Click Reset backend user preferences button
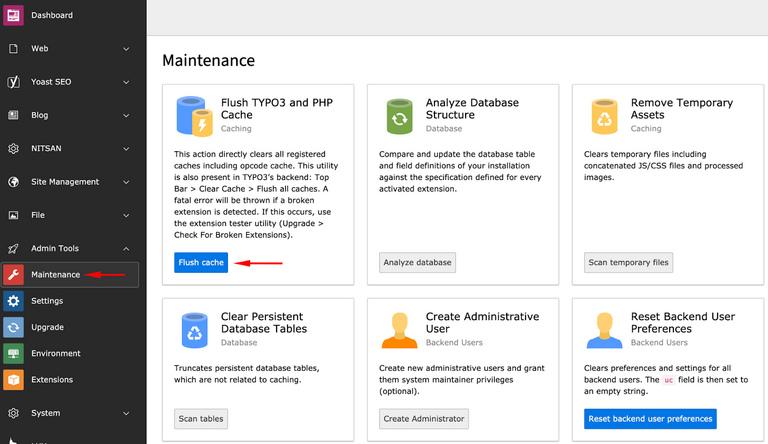This screenshot has width=768, height=444. pos(650,419)
